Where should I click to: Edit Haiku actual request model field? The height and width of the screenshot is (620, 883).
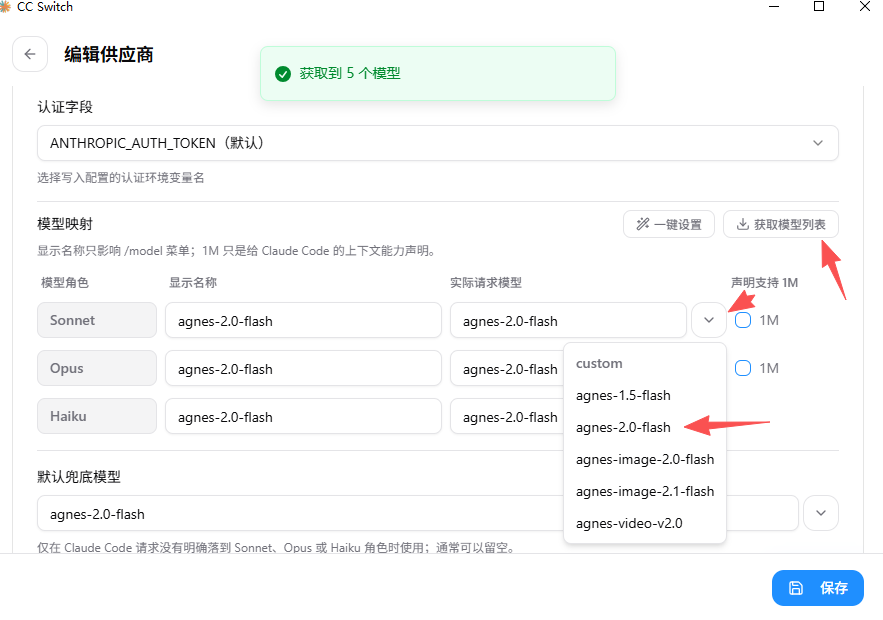coord(507,416)
